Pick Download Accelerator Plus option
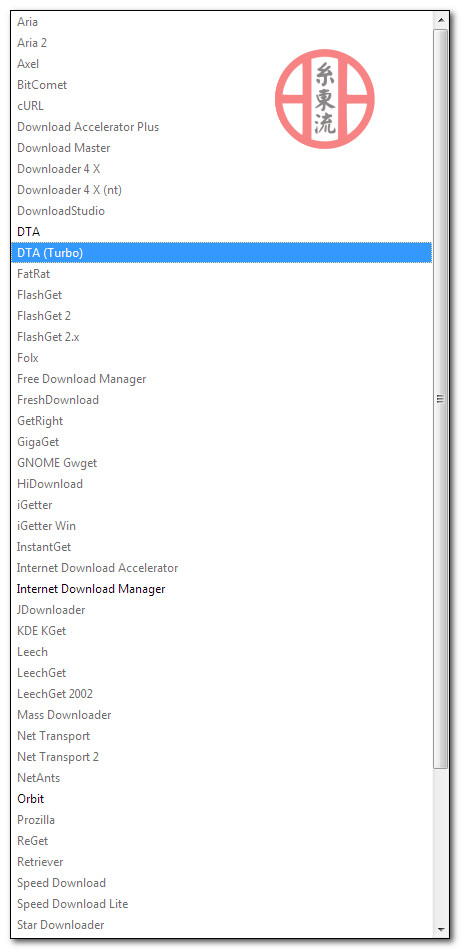 tap(222, 127)
